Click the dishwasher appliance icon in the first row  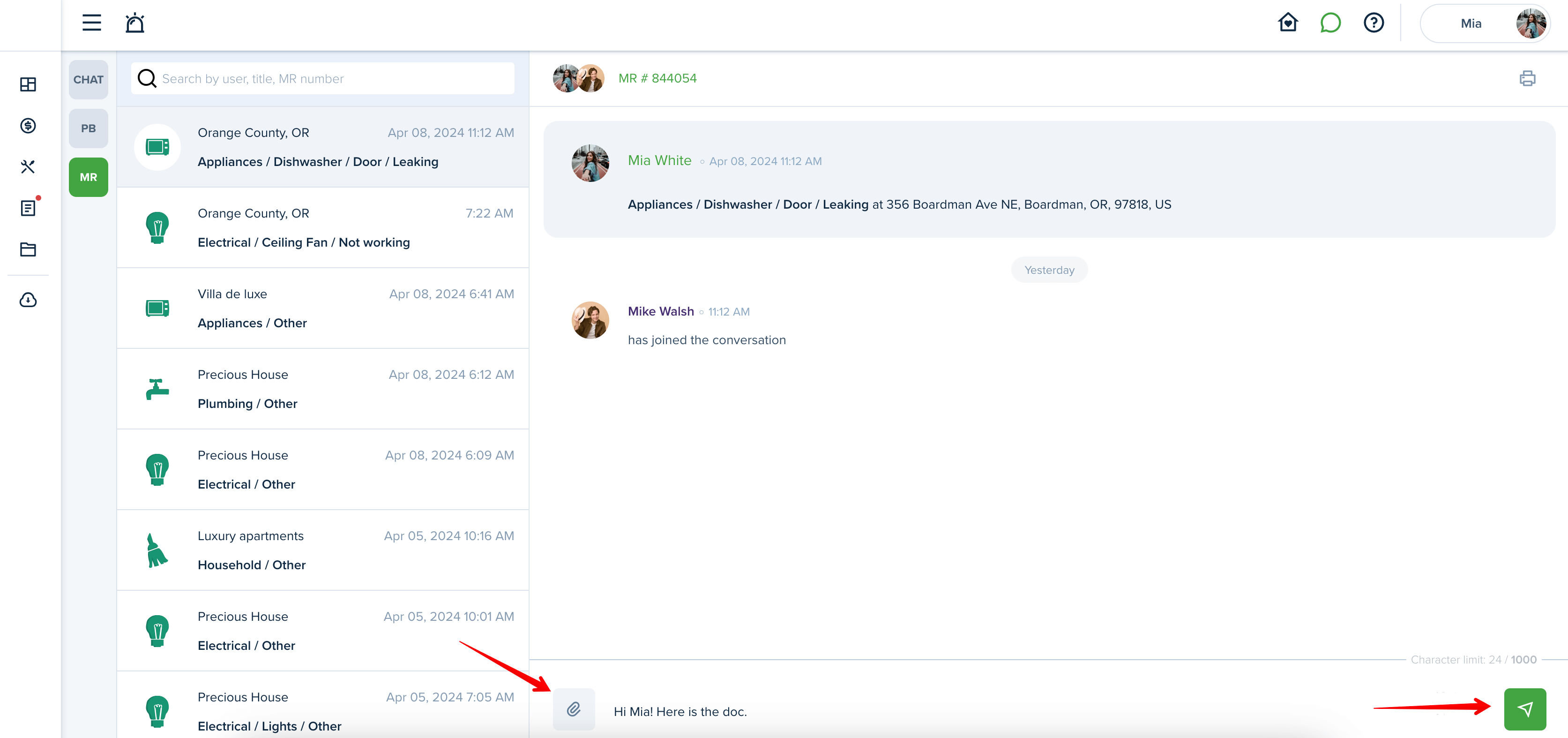point(157,147)
